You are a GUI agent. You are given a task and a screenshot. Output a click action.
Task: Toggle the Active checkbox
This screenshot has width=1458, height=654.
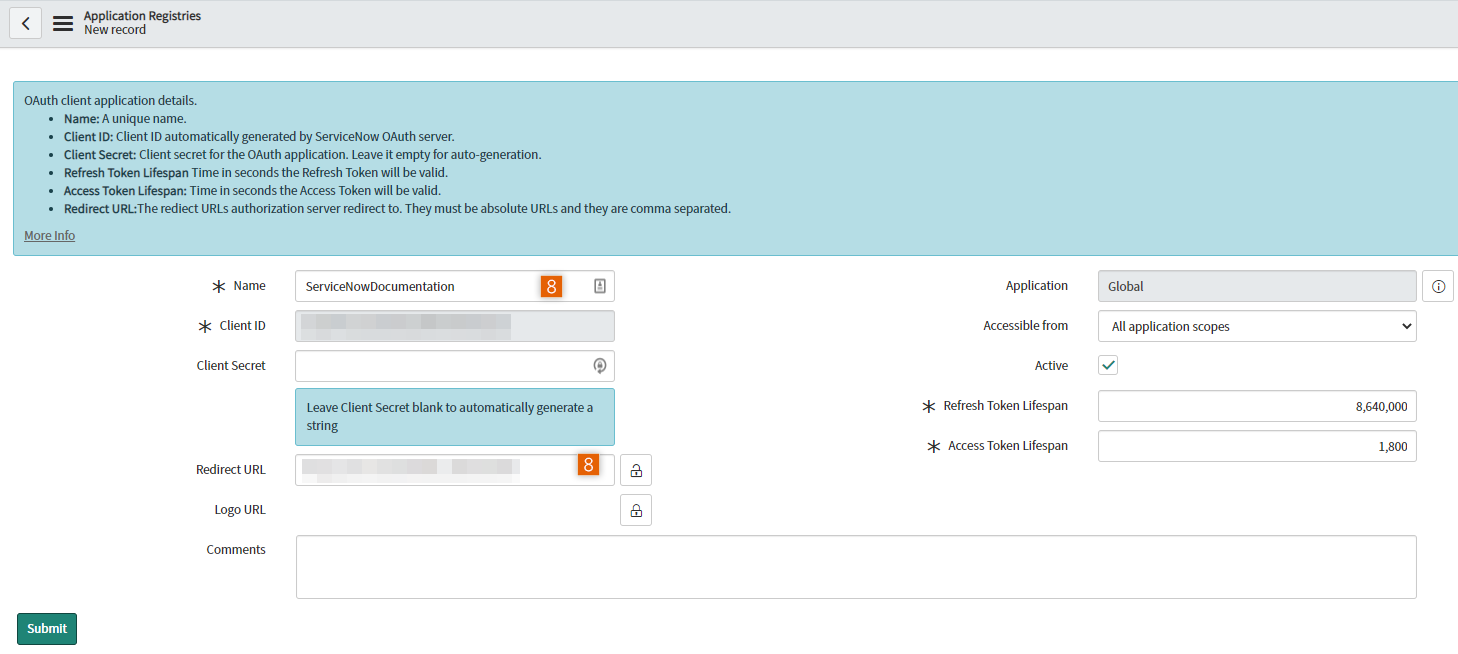(1108, 366)
